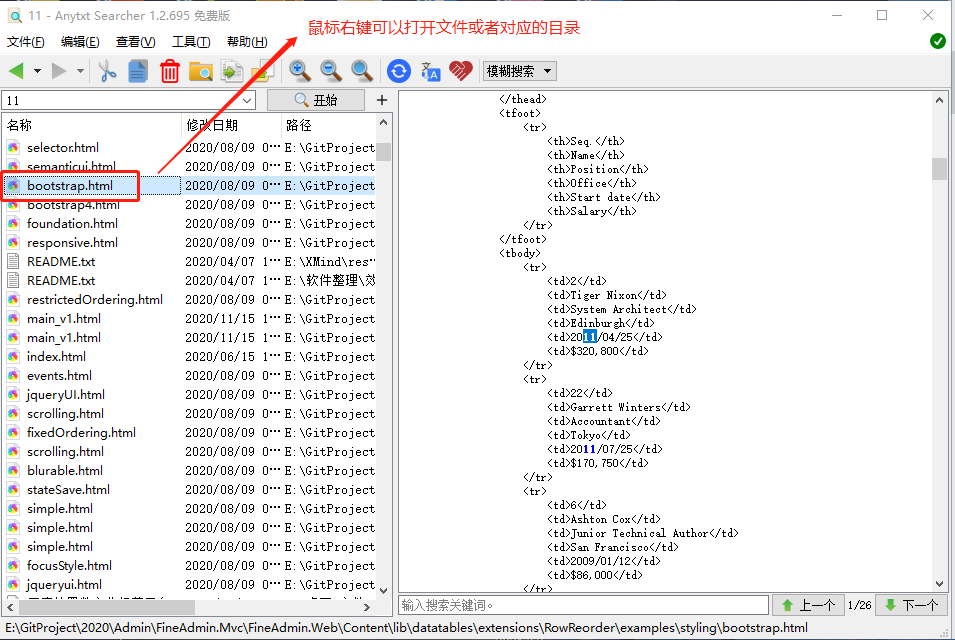The width and height of the screenshot is (955, 640).
Task: Click the Tiger Nixon line in preview
Action: (607, 295)
